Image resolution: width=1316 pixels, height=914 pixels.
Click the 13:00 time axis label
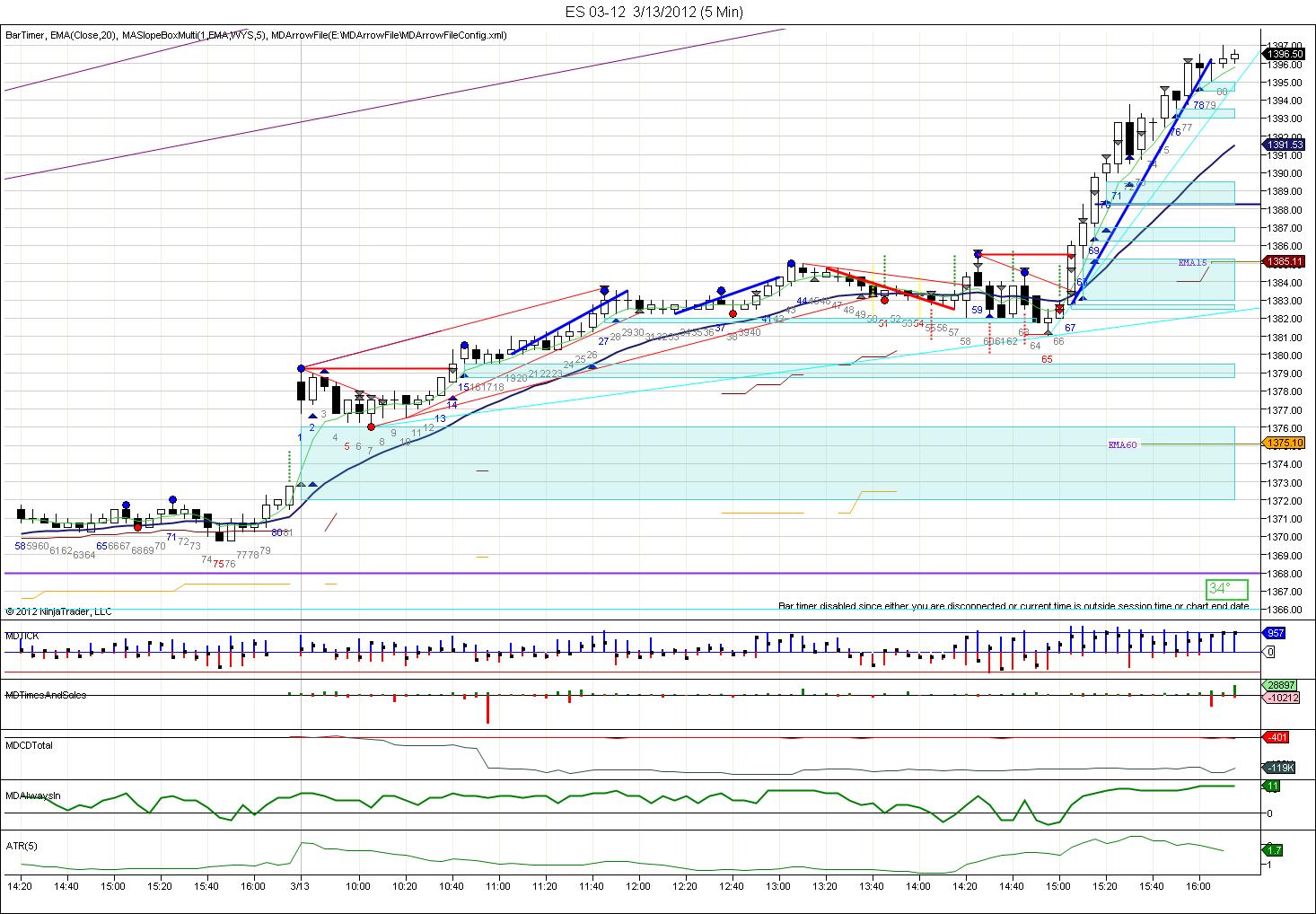click(778, 885)
